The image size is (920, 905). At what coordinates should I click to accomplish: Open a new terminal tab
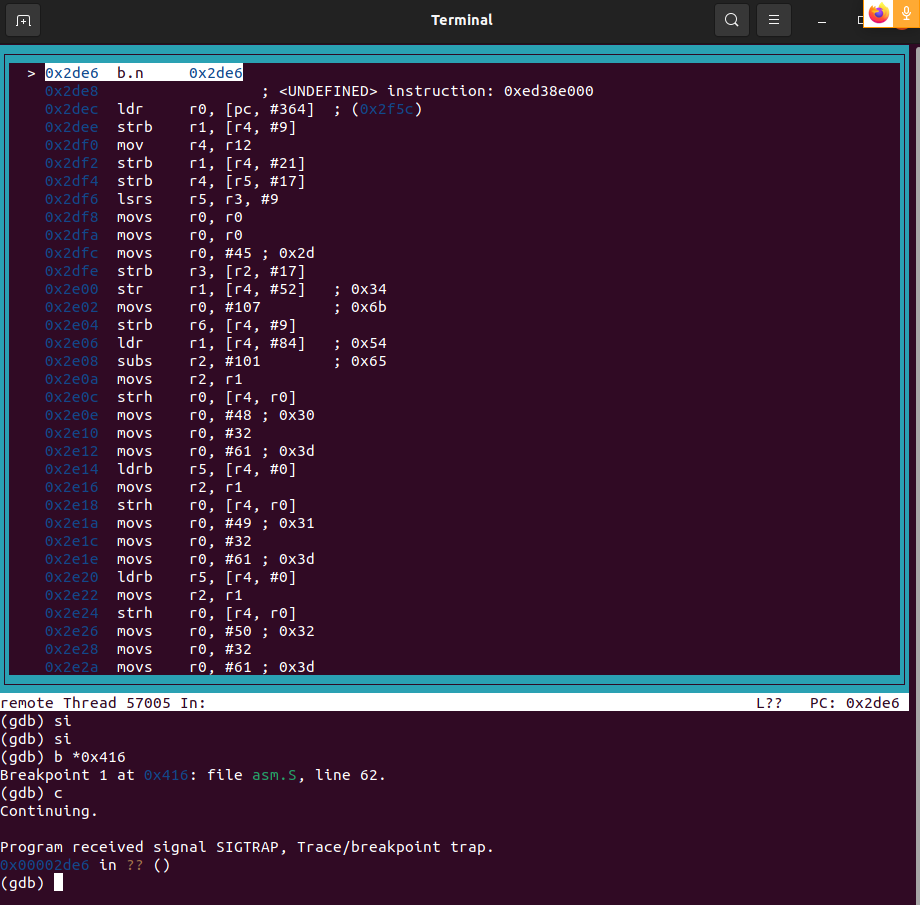pos(22,19)
